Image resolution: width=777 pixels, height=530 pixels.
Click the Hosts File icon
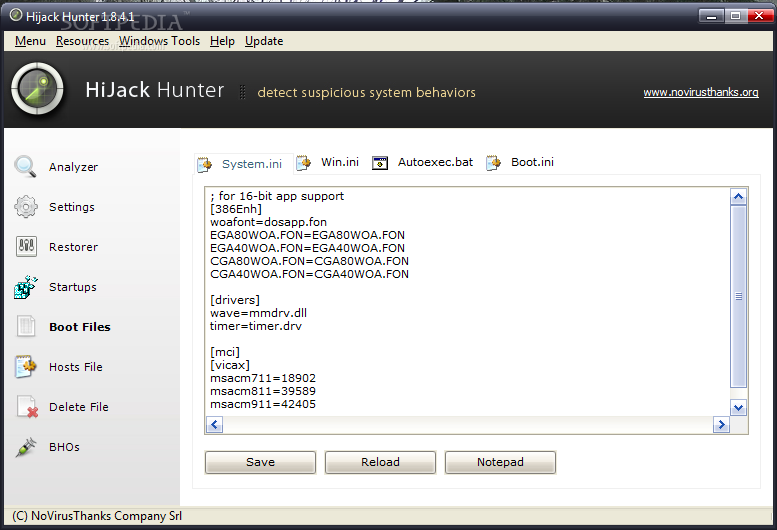point(26,367)
